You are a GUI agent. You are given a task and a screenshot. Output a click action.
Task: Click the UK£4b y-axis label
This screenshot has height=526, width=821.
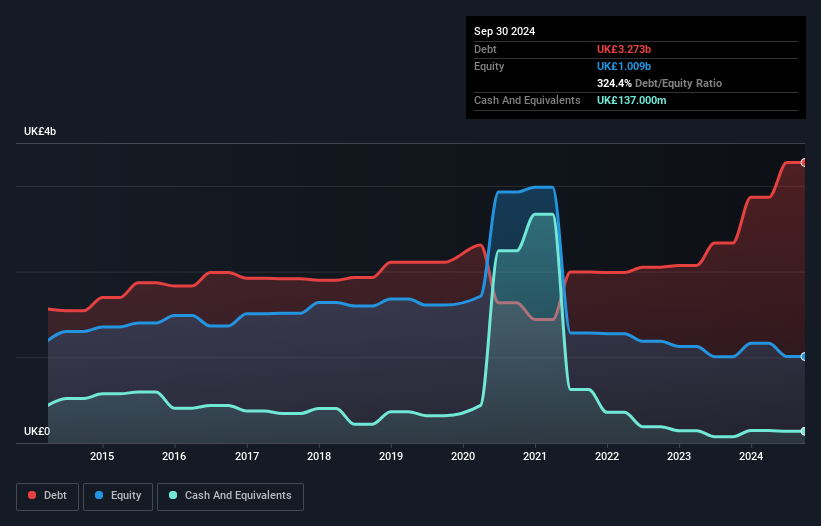coord(40,131)
